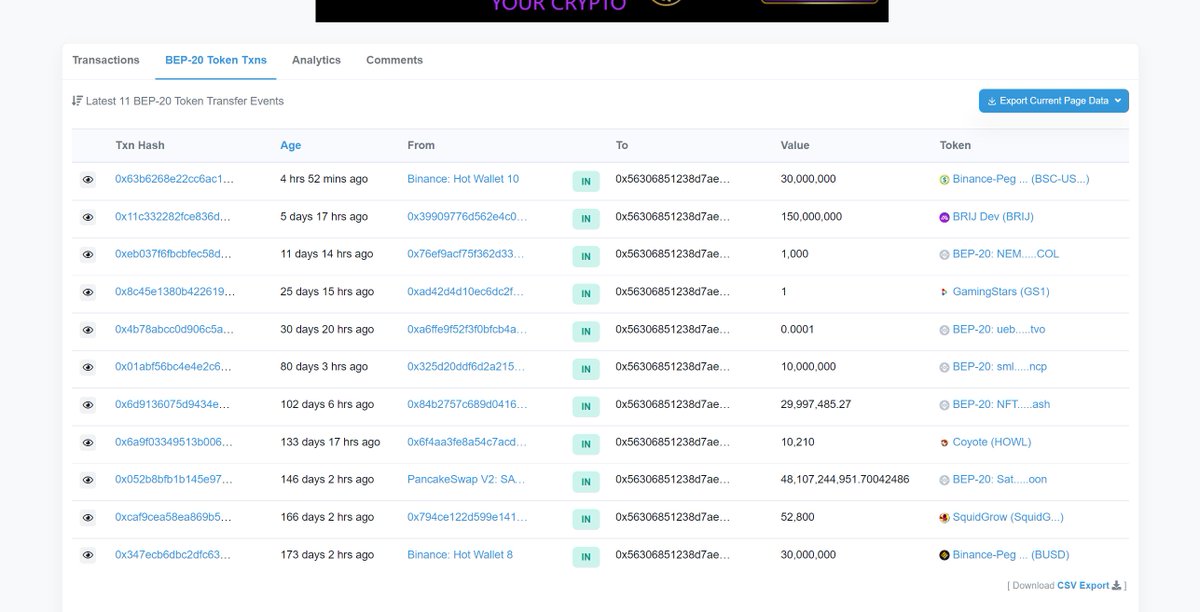
Task: Open BEP-20: NFT.....ash token link
Action: click(x=1001, y=404)
